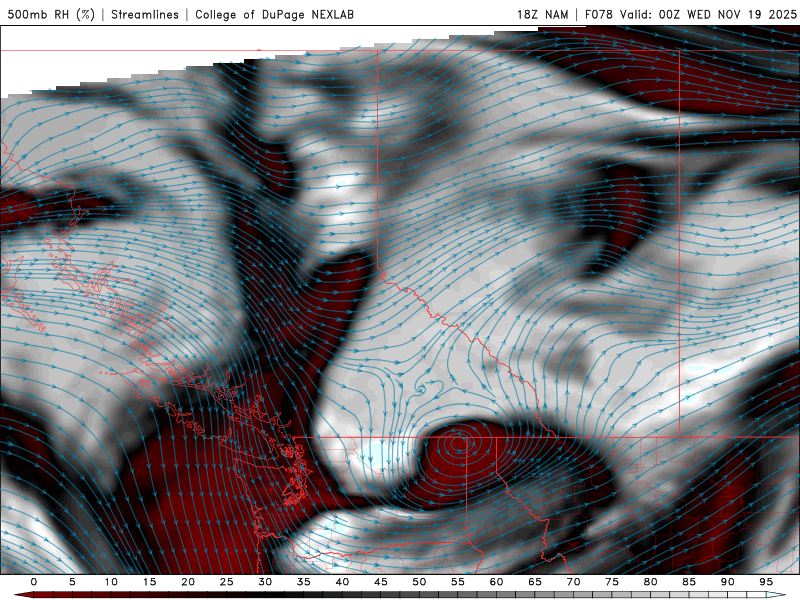Screen dimensions: 800x600
Task: Click the 45 label on the color scale
Action: point(381,582)
